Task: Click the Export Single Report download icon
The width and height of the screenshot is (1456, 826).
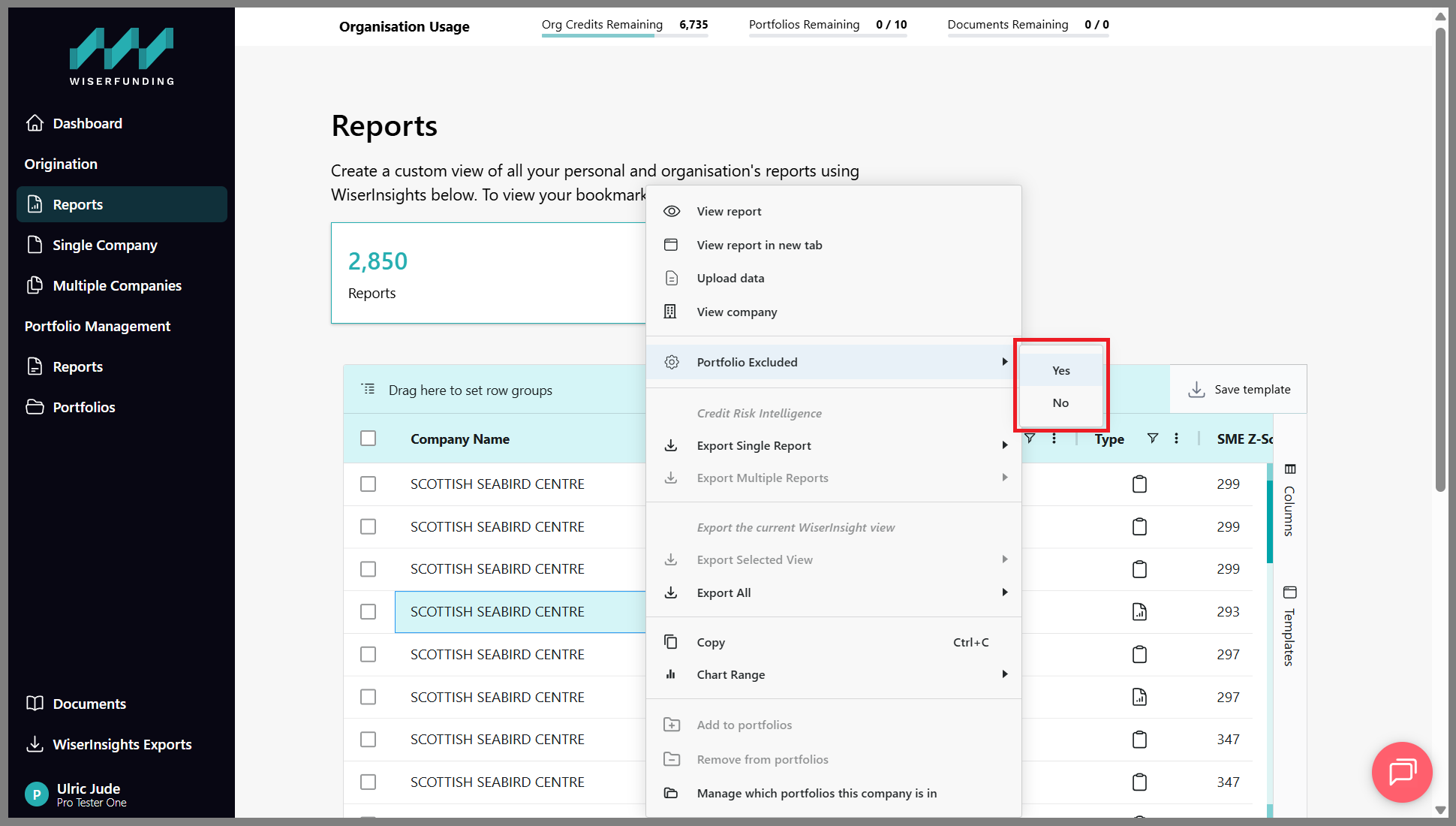Action: [x=671, y=445]
